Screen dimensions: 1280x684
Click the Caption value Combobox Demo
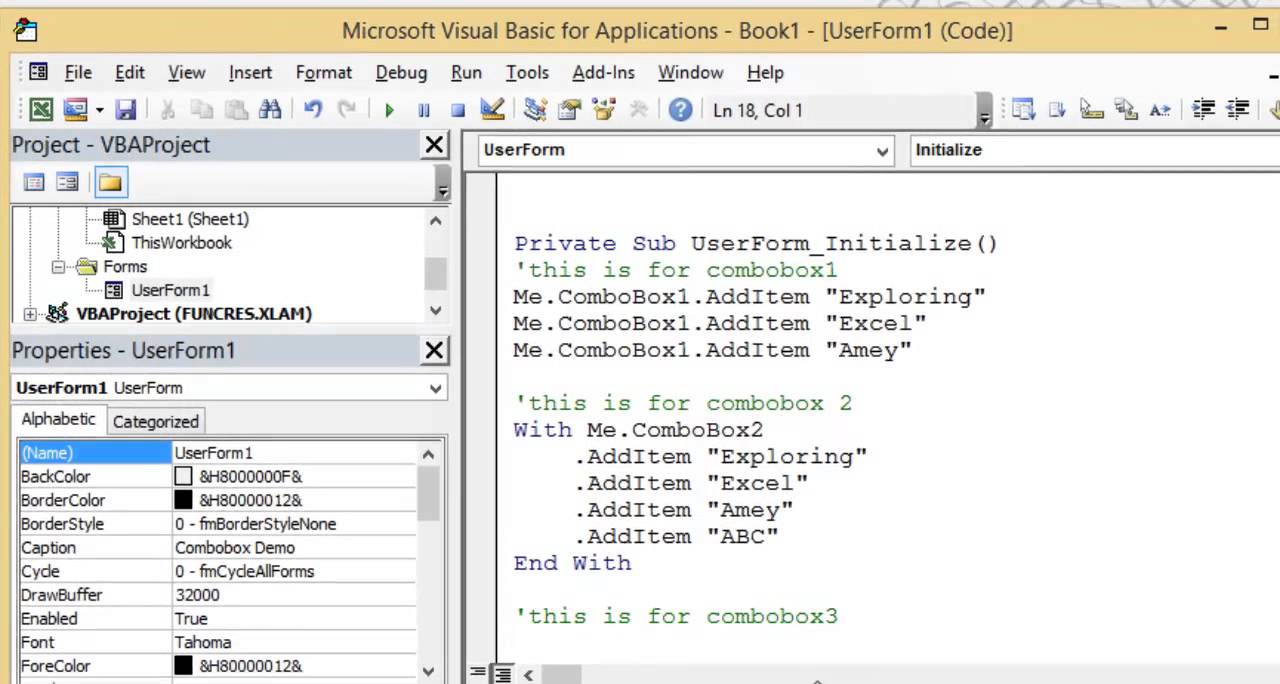click(x=235, y=548)
